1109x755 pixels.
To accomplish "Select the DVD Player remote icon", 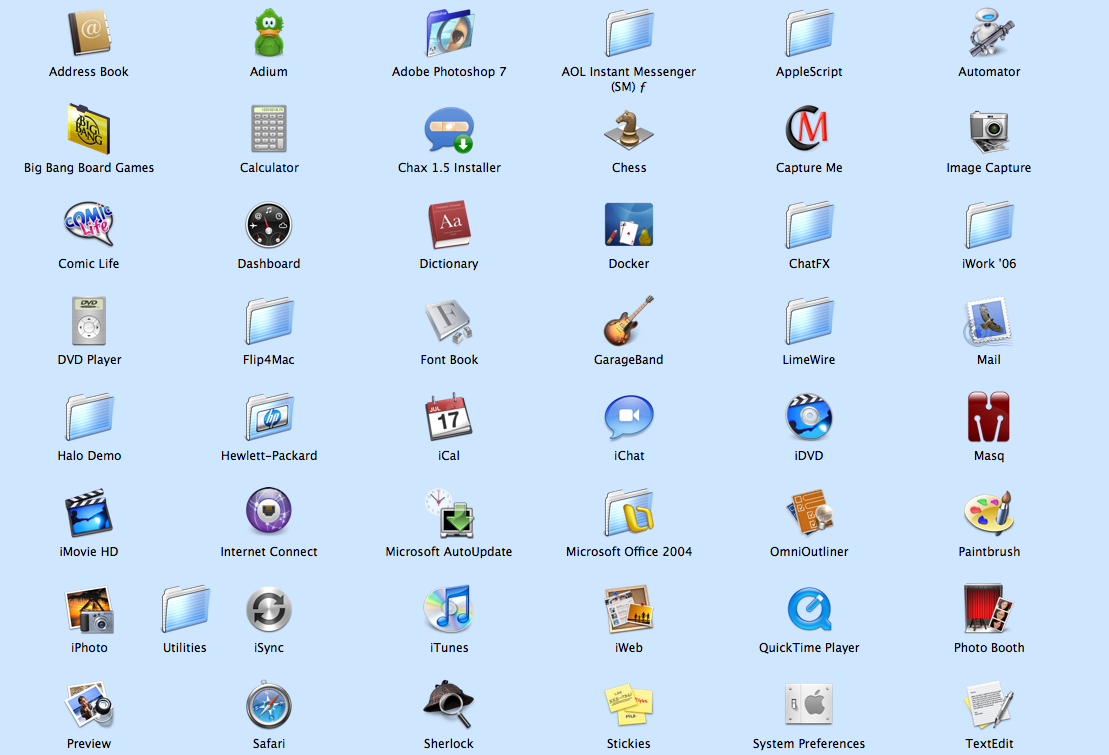I will pyautogui.click(x=89, y=321).
